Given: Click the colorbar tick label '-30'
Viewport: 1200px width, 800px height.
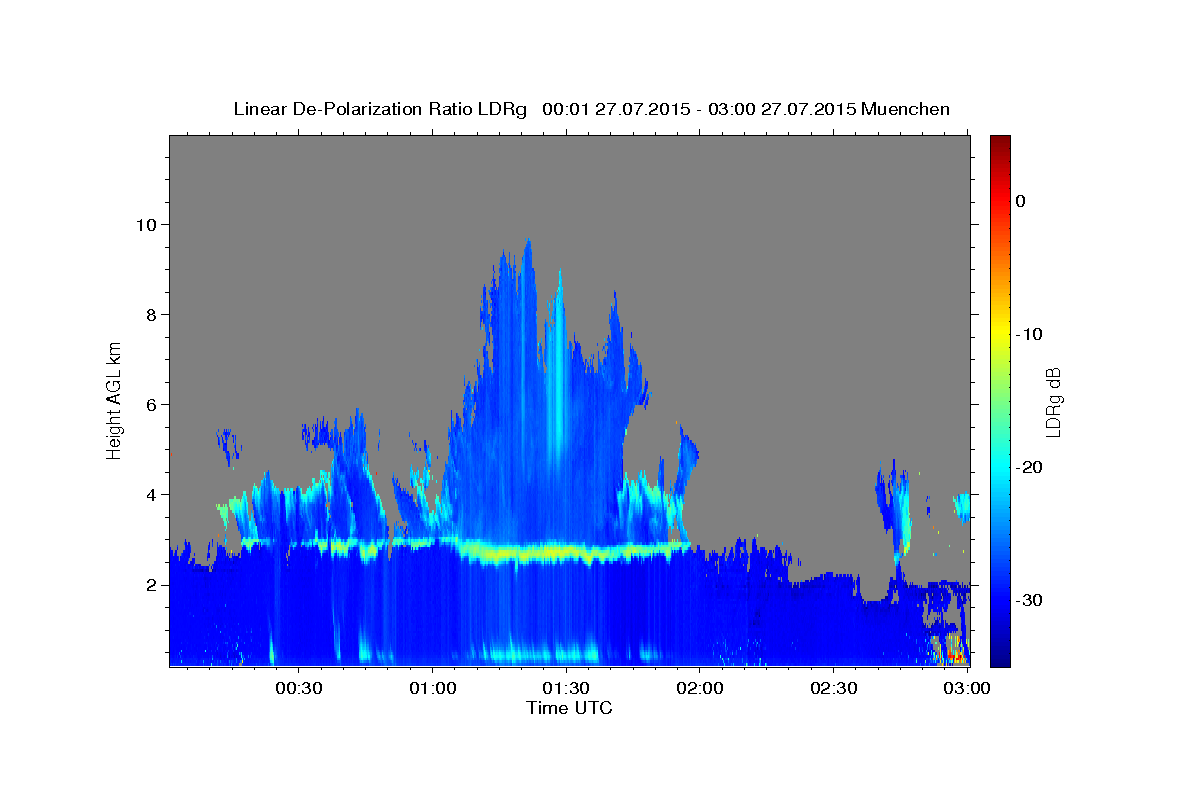Looking at the screenshot, I should coord(1028,600).
